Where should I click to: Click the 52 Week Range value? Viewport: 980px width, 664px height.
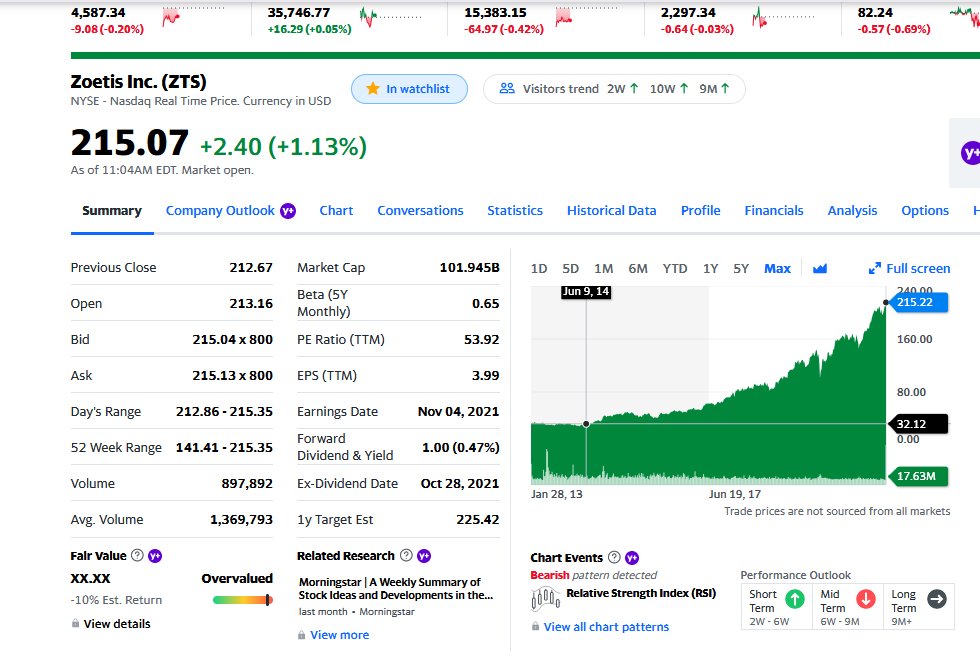pyautogui.click(x=224, y=448)
